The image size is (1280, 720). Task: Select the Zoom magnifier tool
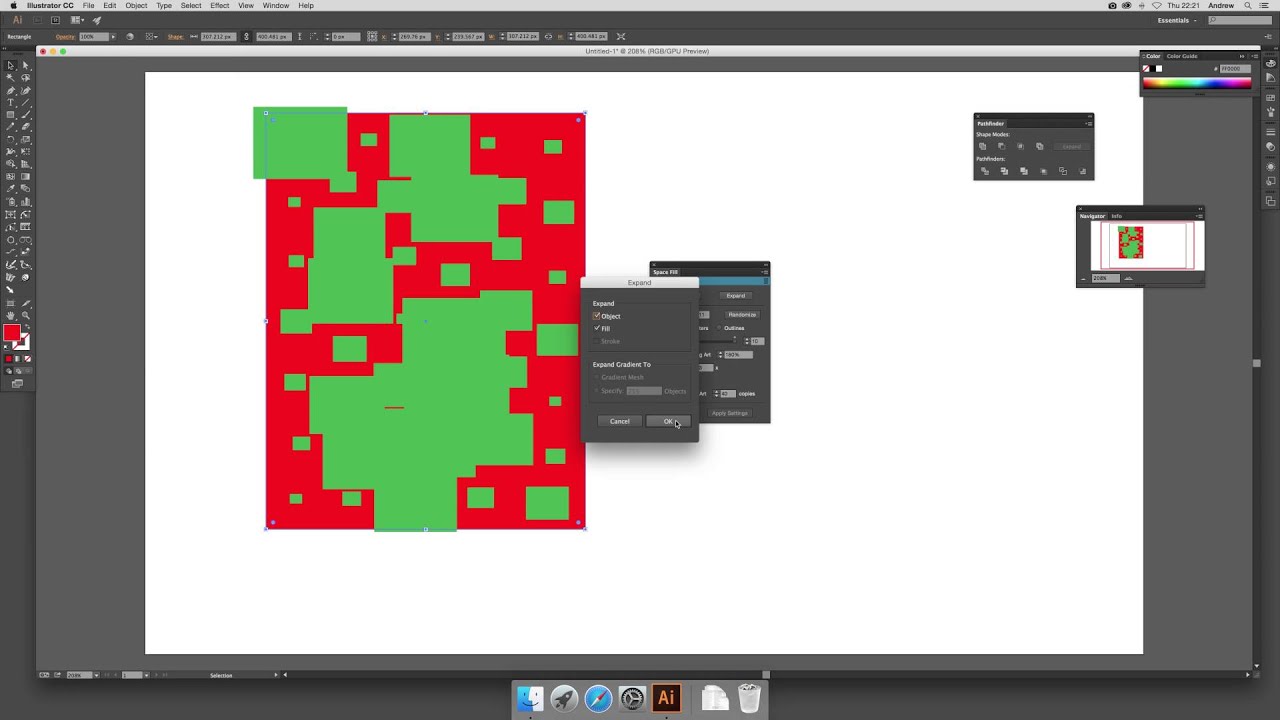25,315
